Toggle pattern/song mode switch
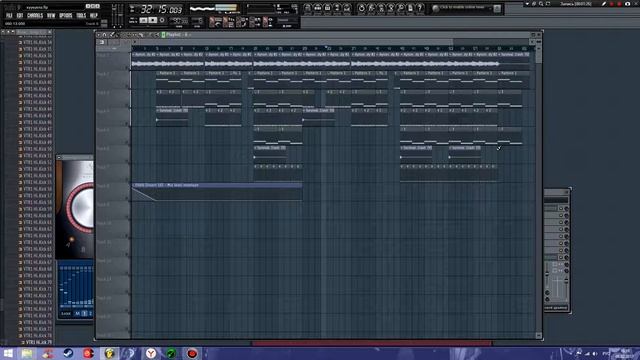The image size is (640, 360). pyautogui.click(x=133, y=20)
